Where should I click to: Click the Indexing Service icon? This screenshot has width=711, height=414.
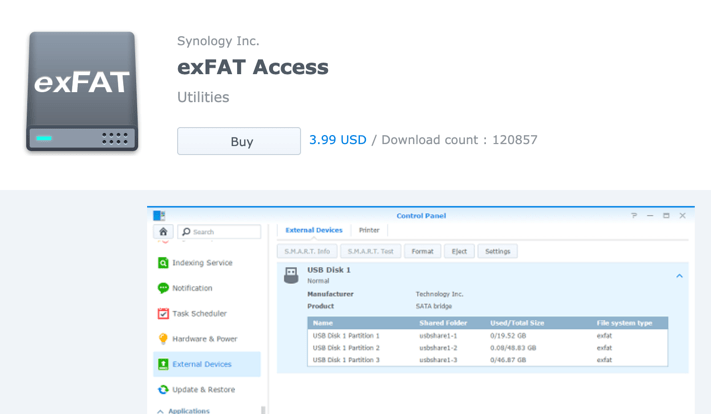pyautogui.click(x=163, y=263)
